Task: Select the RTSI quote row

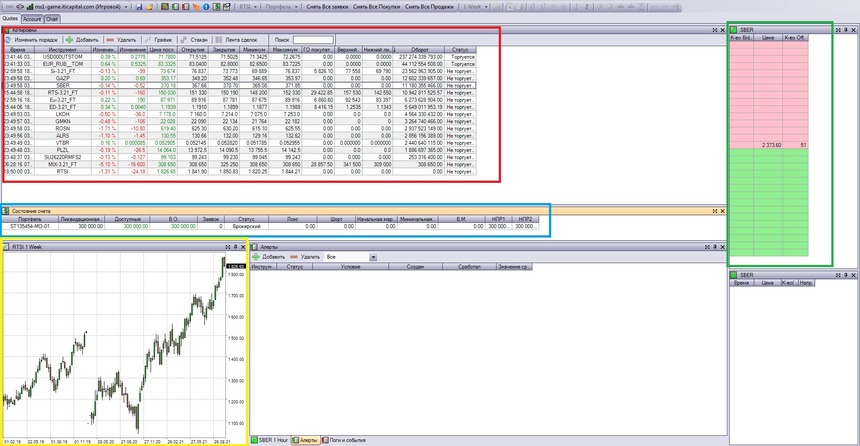Action: pyautogui.click(x=240, y=172)
